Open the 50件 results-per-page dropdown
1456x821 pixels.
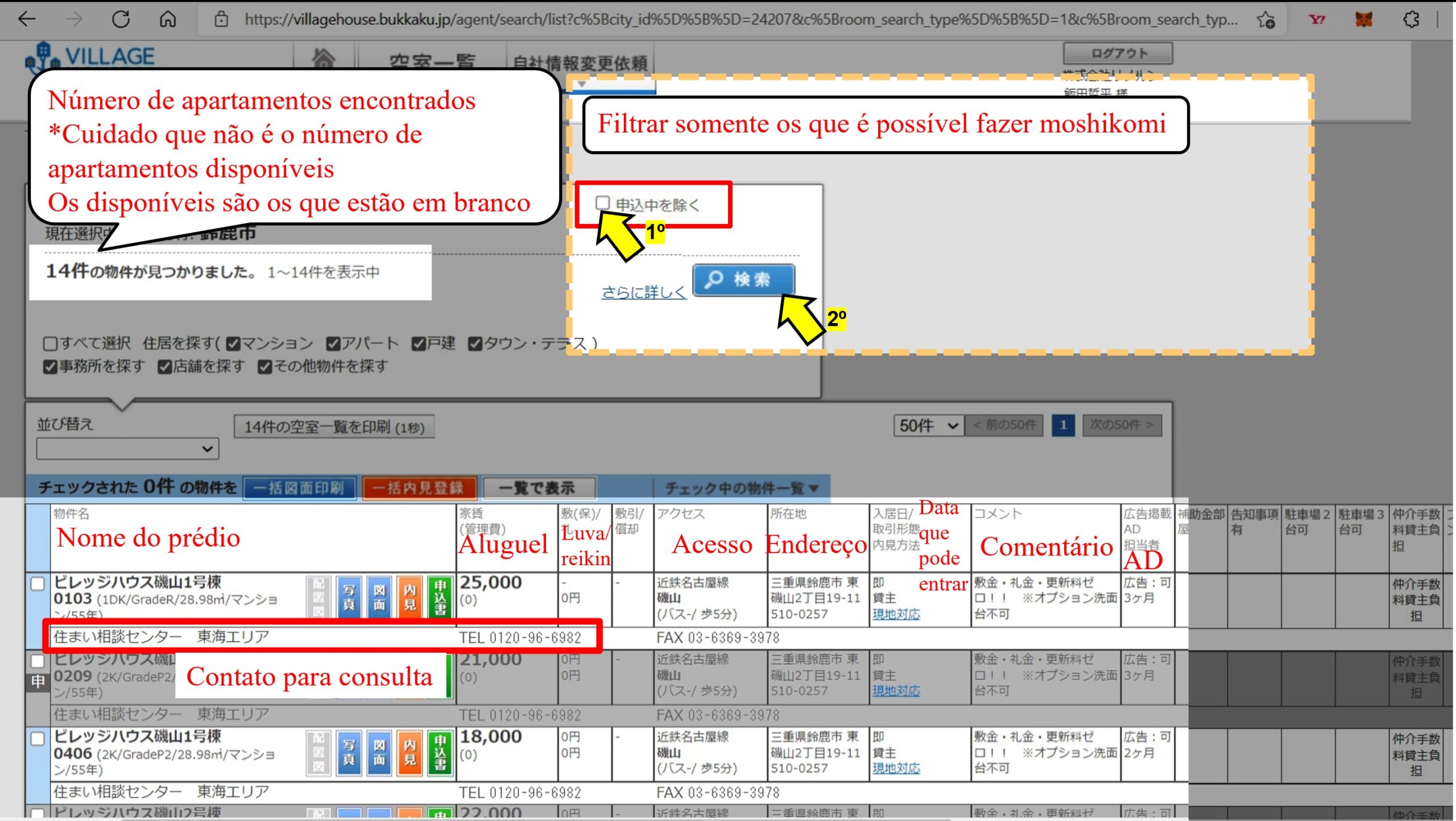pos(928,425)
